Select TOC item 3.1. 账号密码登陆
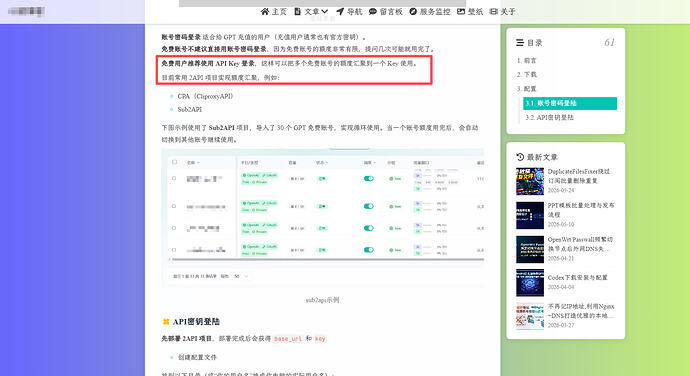Viewport: 690px width, 376px height. click(x=570, y=103)
